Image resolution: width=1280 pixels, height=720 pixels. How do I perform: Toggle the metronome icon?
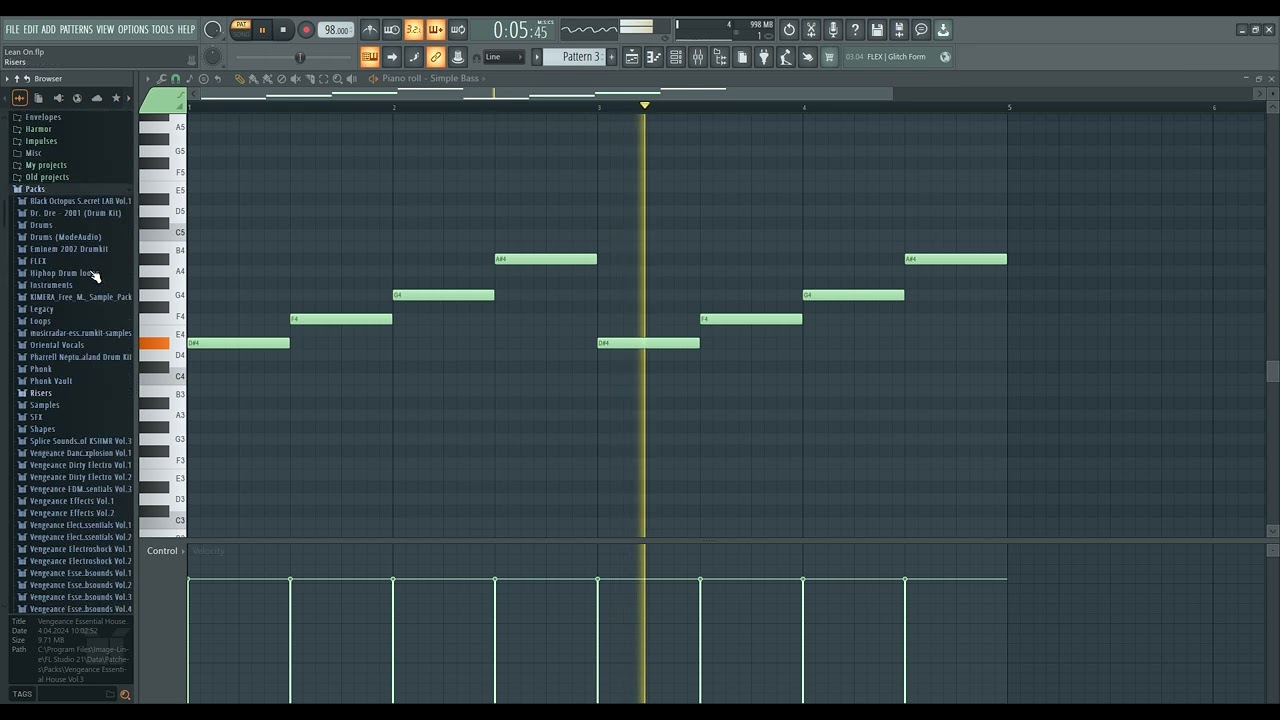click(x=370, y=30)
